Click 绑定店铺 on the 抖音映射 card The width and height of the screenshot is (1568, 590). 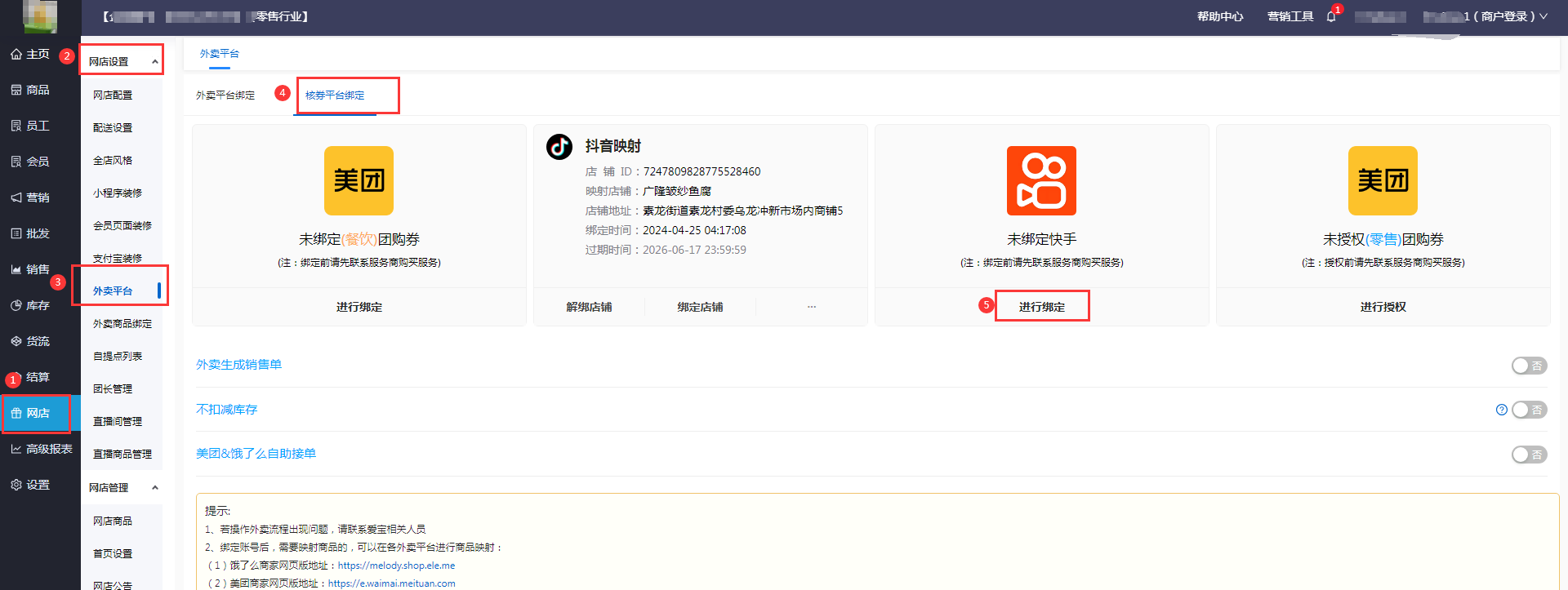(700, 307)
